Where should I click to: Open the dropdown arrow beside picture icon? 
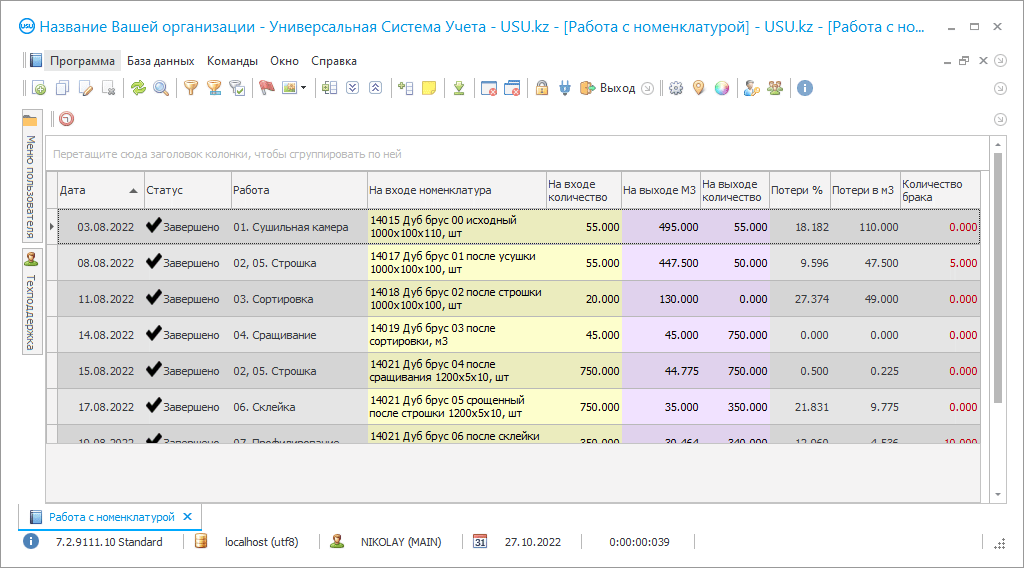coord(304,88)
